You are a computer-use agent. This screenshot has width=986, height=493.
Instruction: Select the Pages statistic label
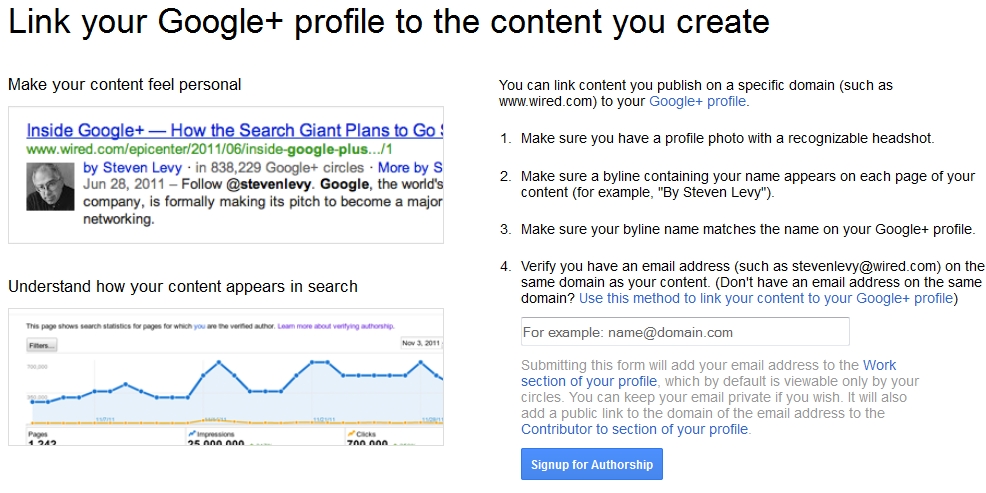point(38,433)
